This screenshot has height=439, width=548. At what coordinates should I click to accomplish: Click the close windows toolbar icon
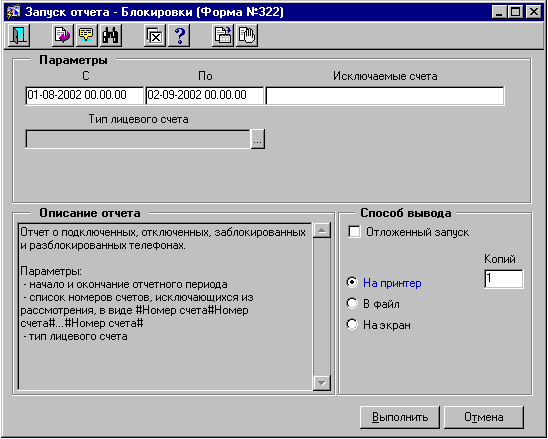point(155,35)
